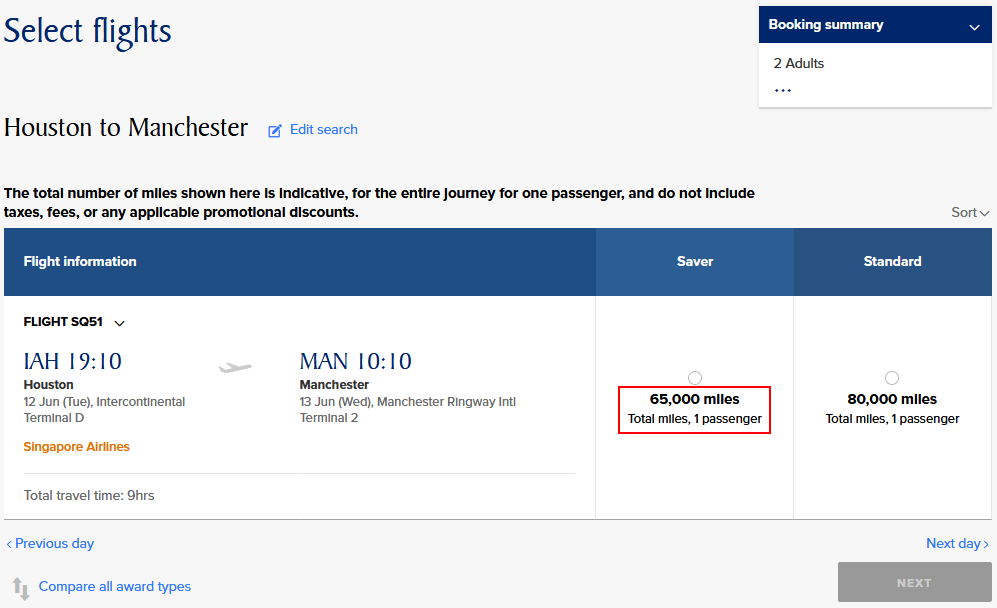Click the compare arrows icon
This screenshot has width=997, height=608.
click(21, 588)
